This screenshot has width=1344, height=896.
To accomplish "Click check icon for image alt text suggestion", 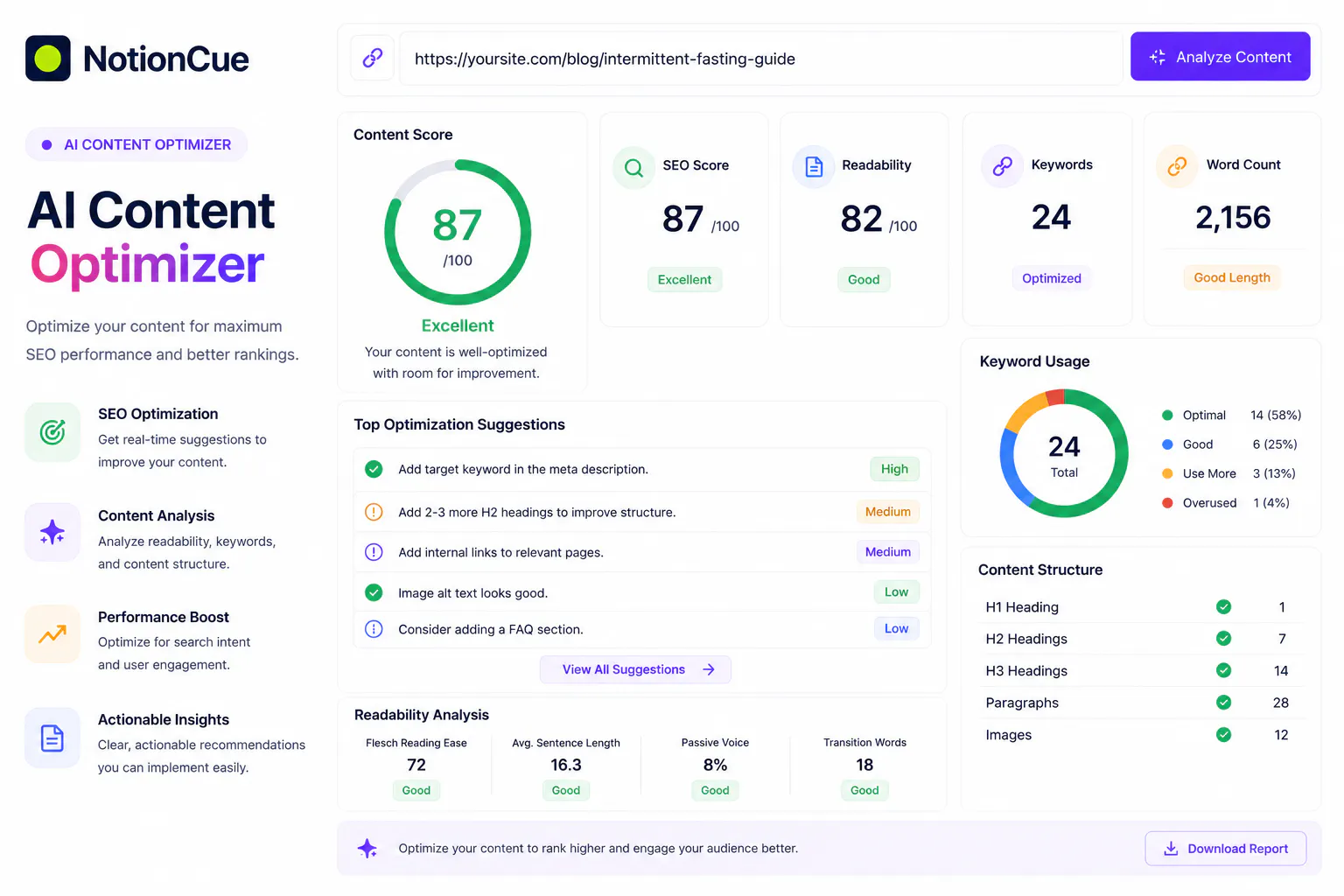I will point(374,592).
